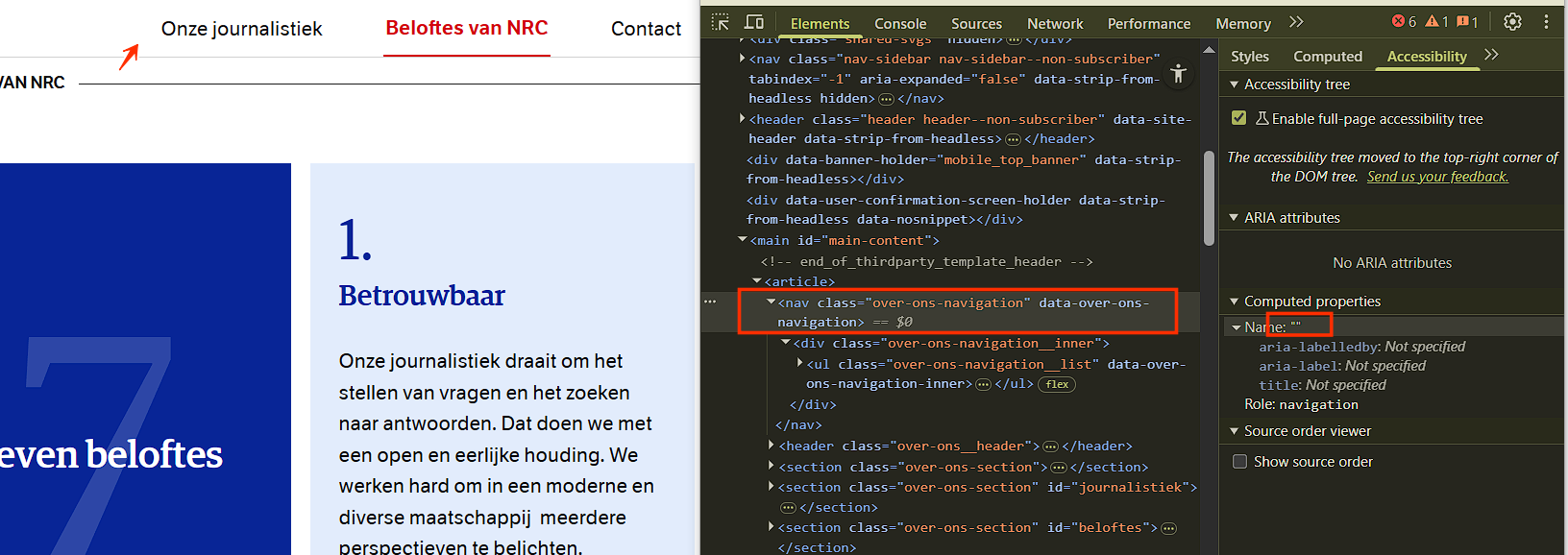Collapse the ARIA attributes section
Image resolution: width=1568 pixels, height=555 pixels.
pos(1234,218)
